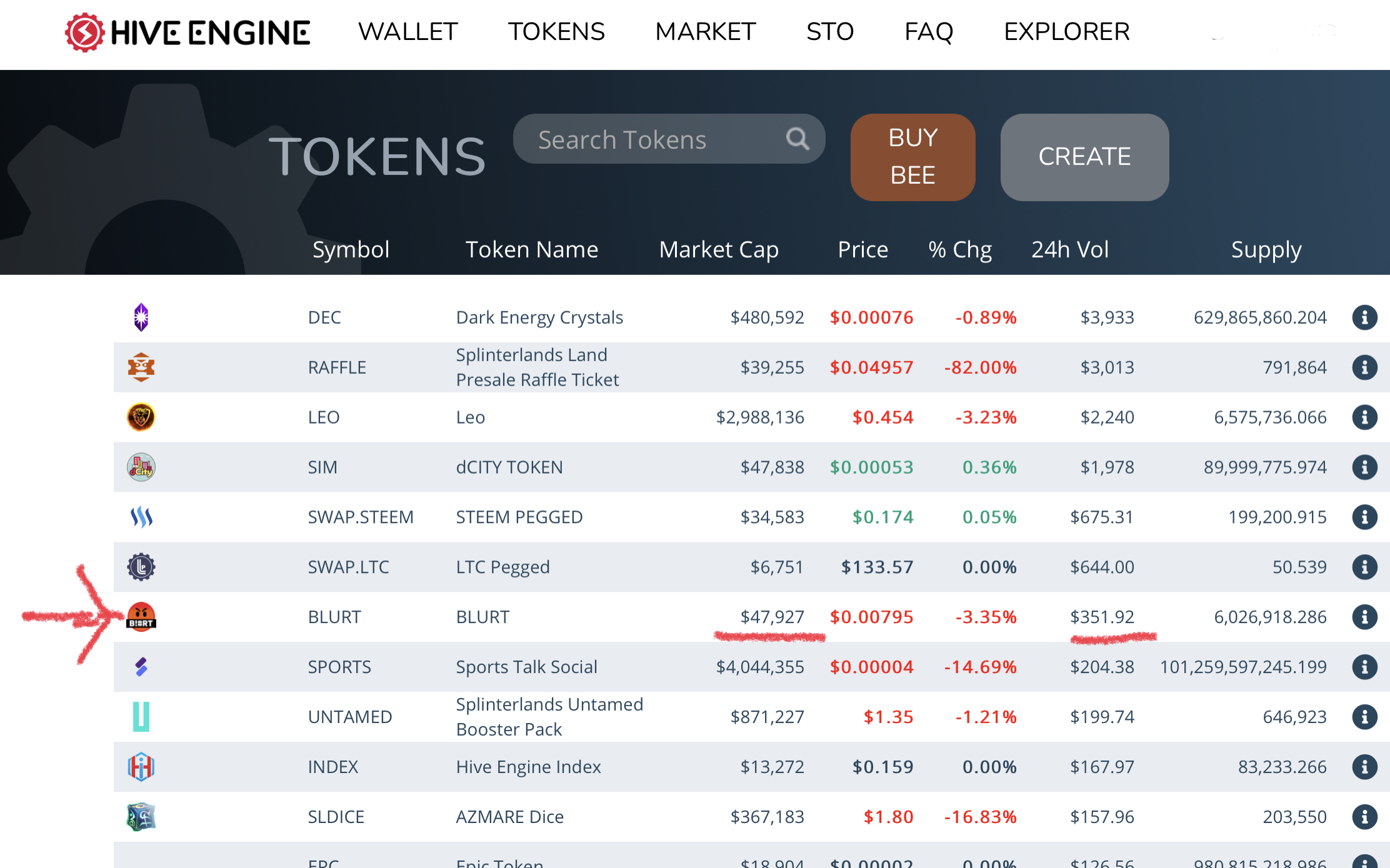
Task: Click the BLURT token icon
Action: pyautogui.click(x=141, y=617)
